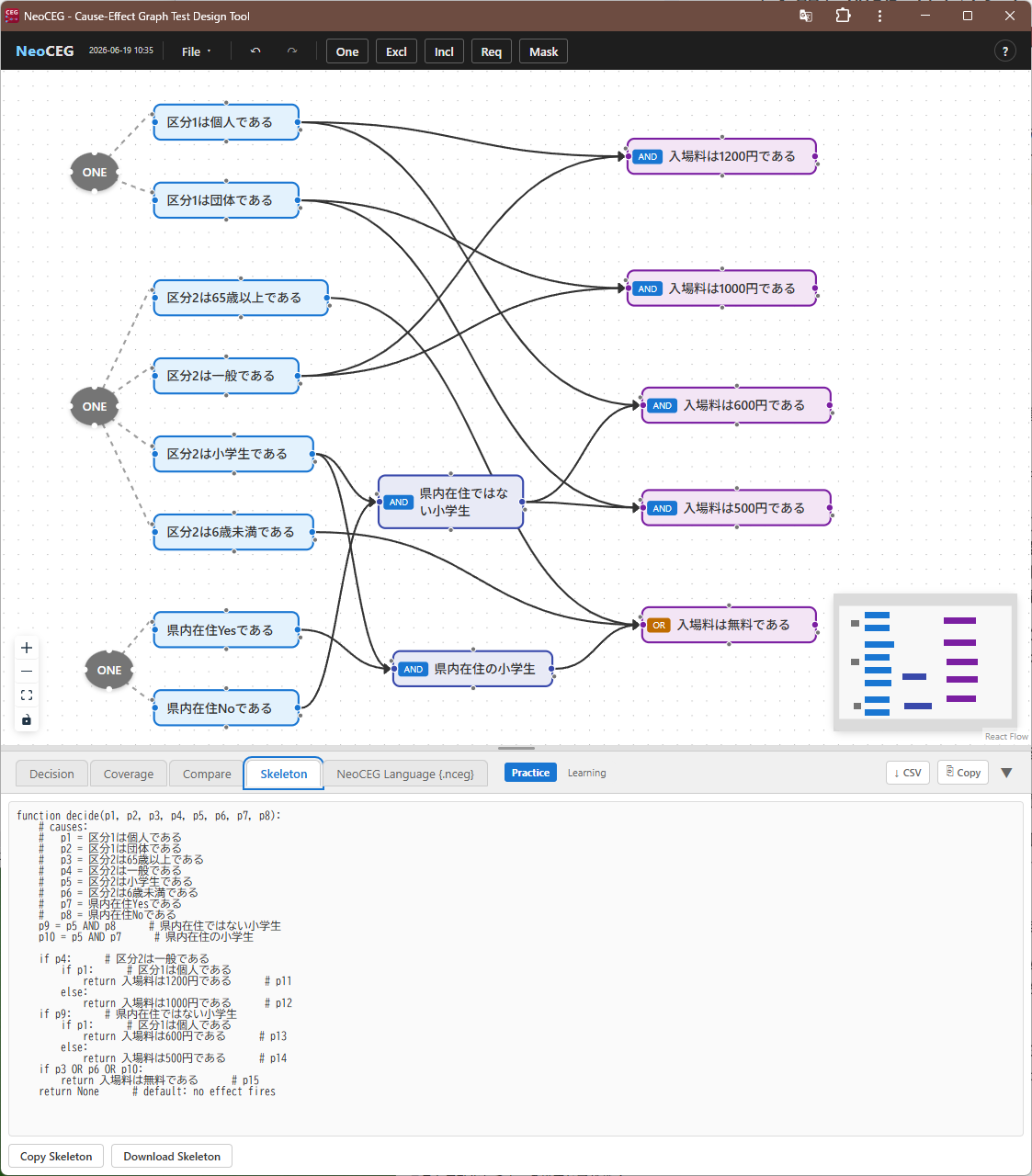Screen dimensions: 1032x1176
Task: Toggle the canvas lock icon
Action: tap(27, 719)
